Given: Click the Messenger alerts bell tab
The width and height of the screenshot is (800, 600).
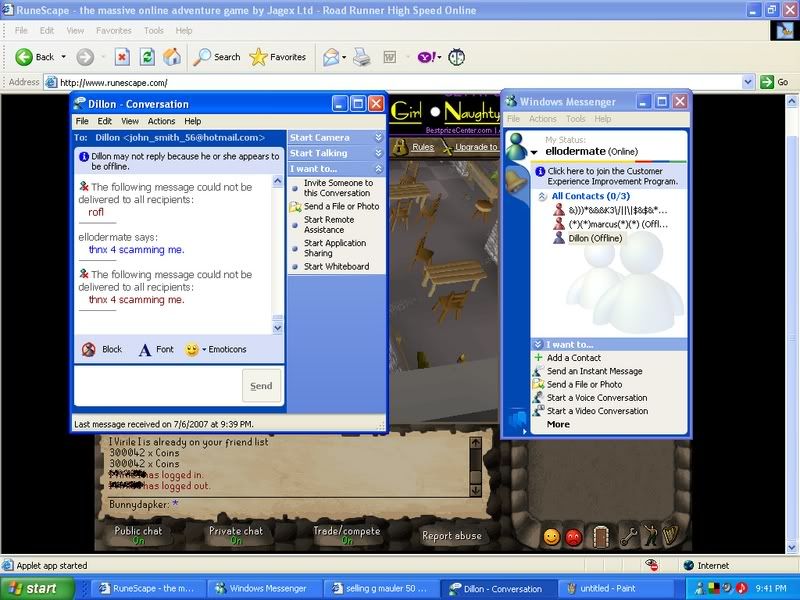Looking at the screenshot, I should pos(516,180).
